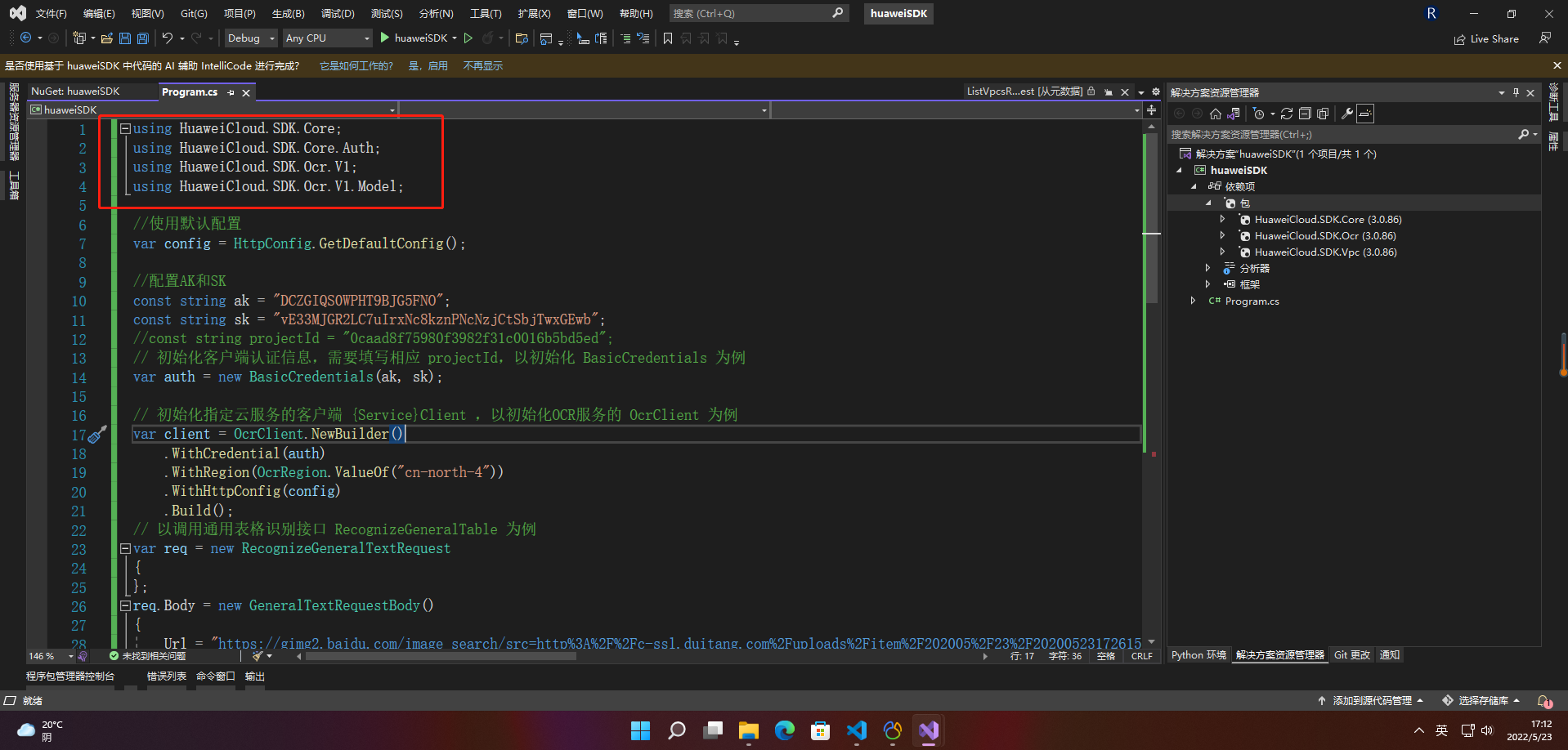Click the editor horizontal scrollbar thumb
Viewport: 1568px width, 750px height.
pos(441,656)
